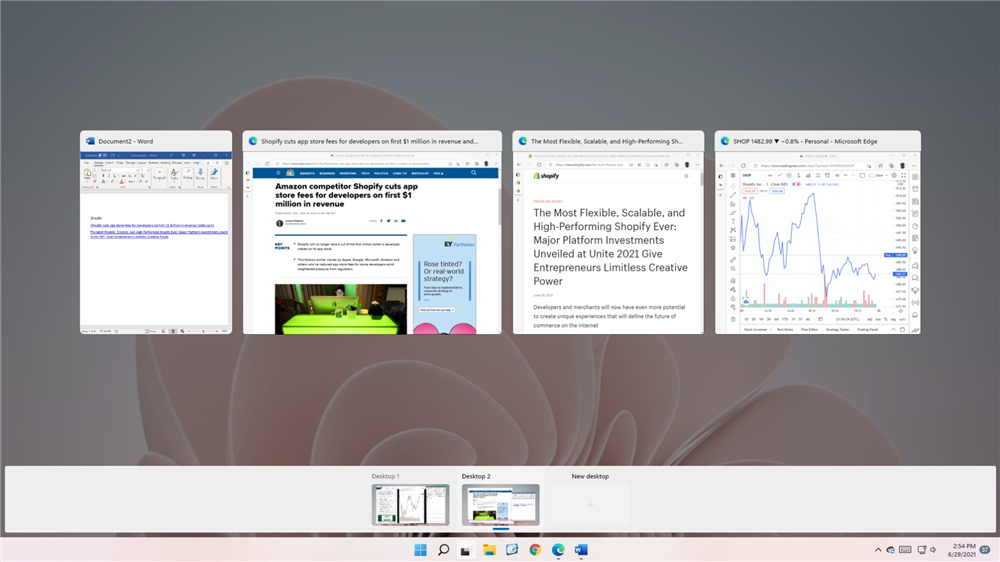The image size is (1000, 562).
Task: Select the Most Flexible, Scalable Shopify window preview
Action: click(608, 232)
